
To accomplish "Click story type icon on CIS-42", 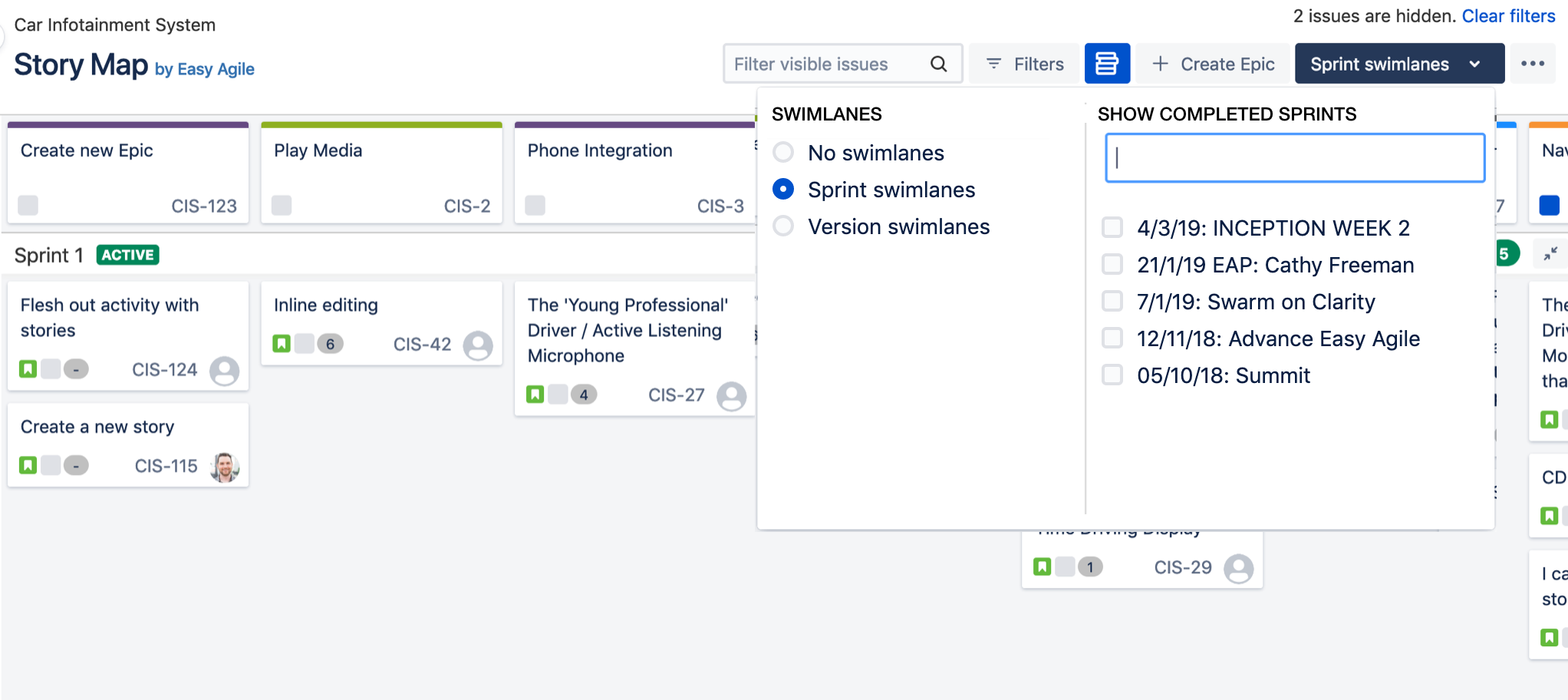I will click(282, 344).
